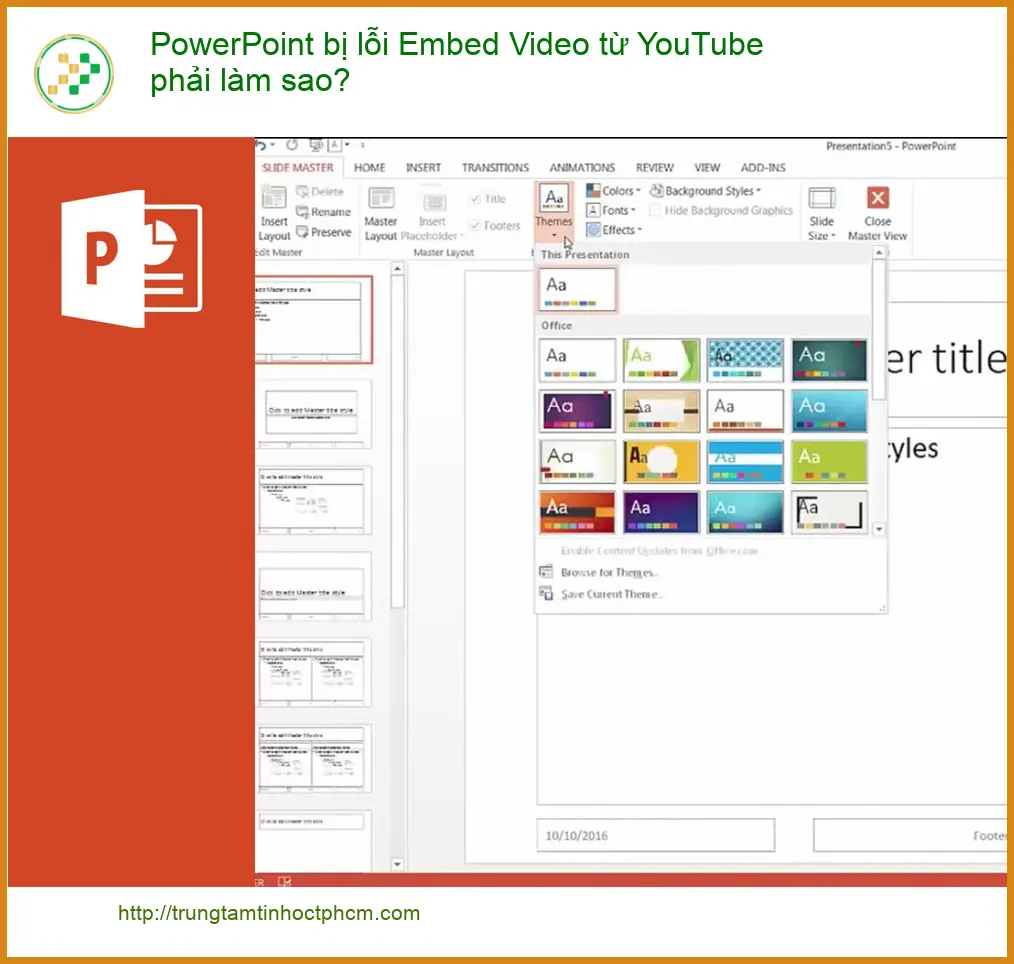The image size is (1014, 964).
Task: Expand Insert Placeholder dropdown arrow
Action: click(x=462, y=236)
